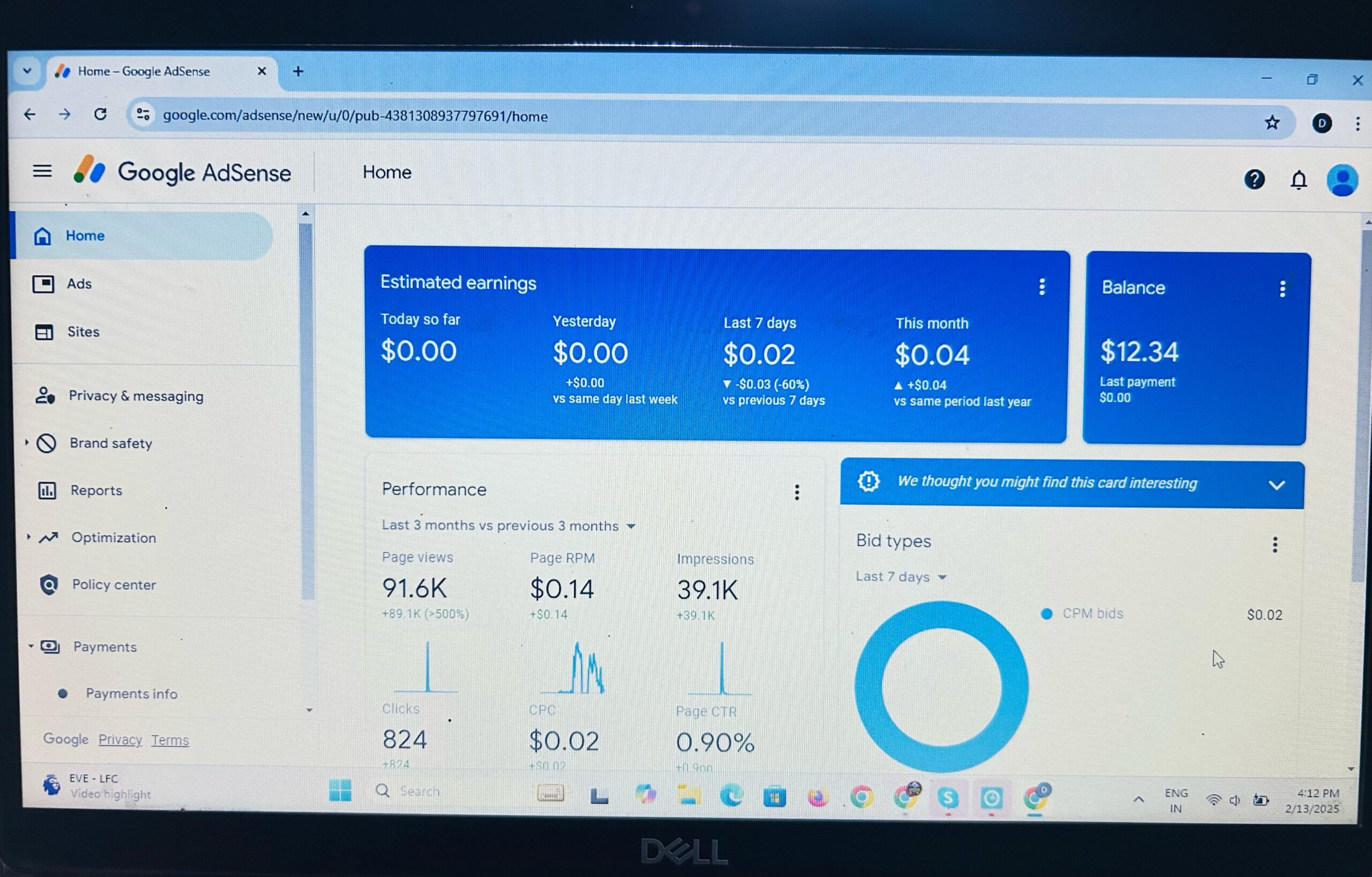Expand the Brand safety menu arrow

click(x=26, y=442)
